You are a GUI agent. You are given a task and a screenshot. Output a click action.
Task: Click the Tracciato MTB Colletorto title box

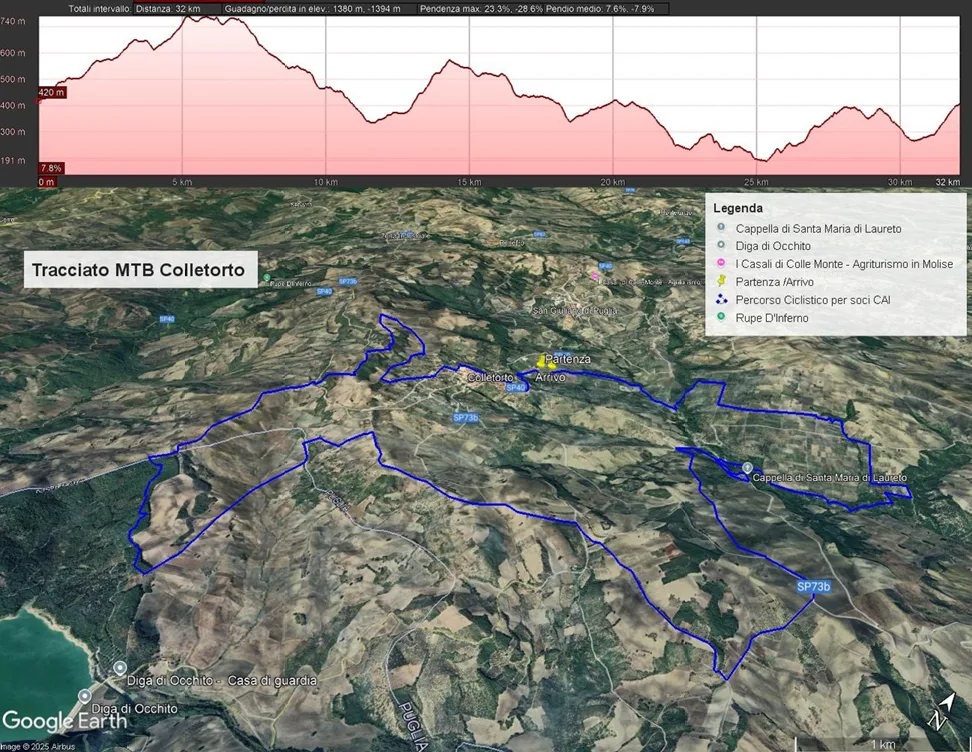141,270
